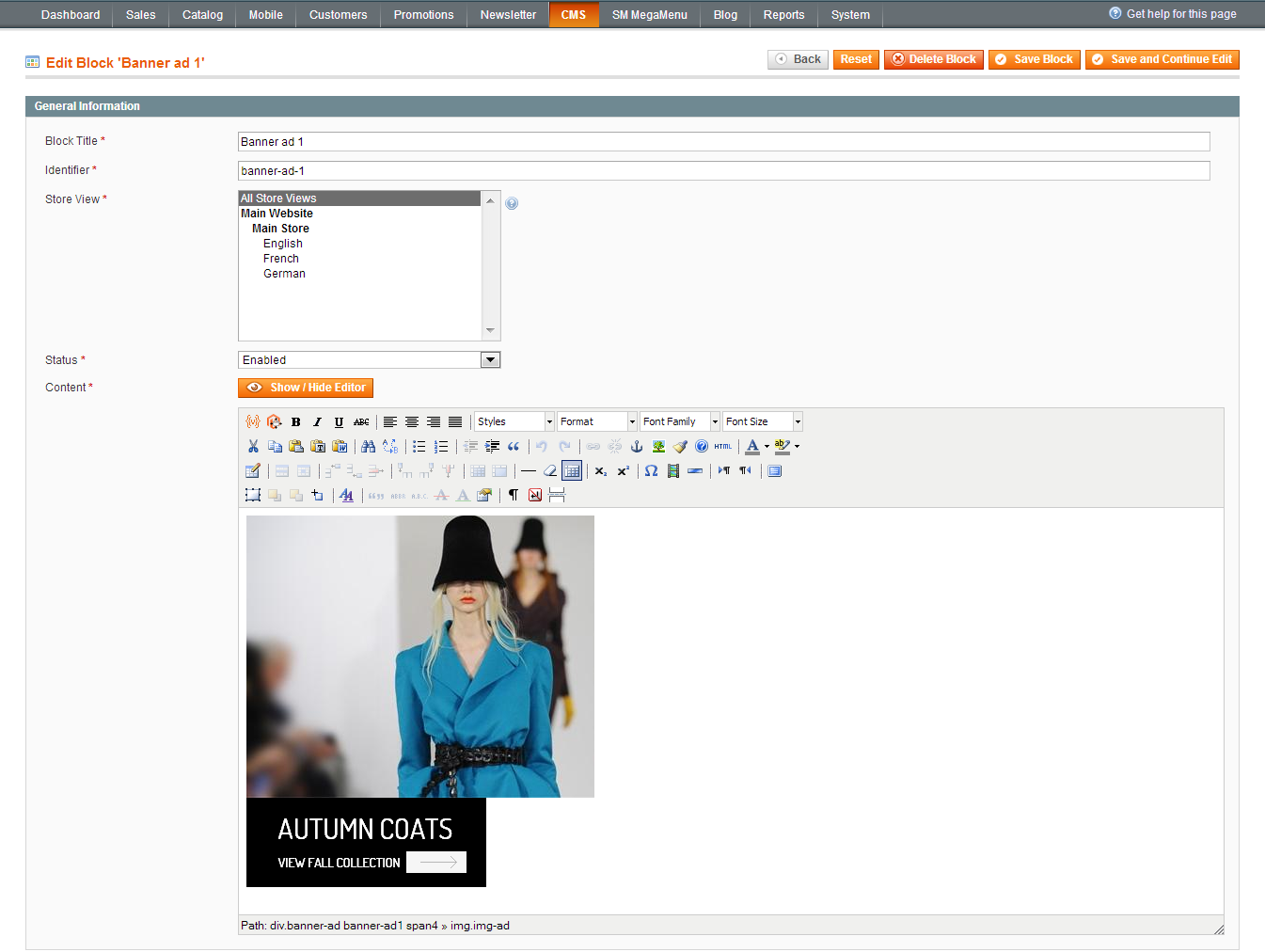Click the Find/Replace icon
Screen dimensions: 1265x952
[x=389, y=446]
